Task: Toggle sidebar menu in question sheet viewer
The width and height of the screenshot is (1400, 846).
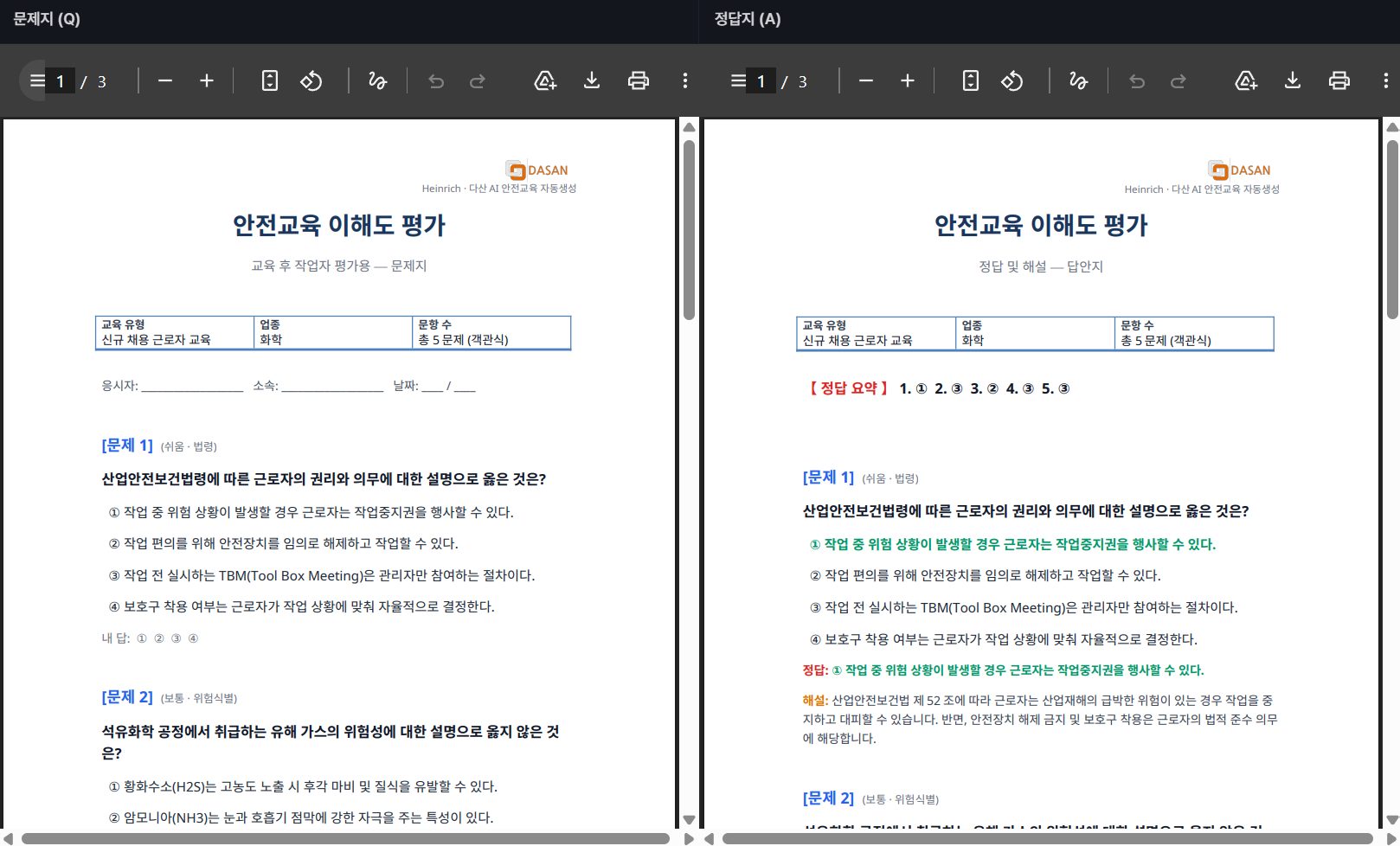Action: pyautogui.click(x=37, y=81)
